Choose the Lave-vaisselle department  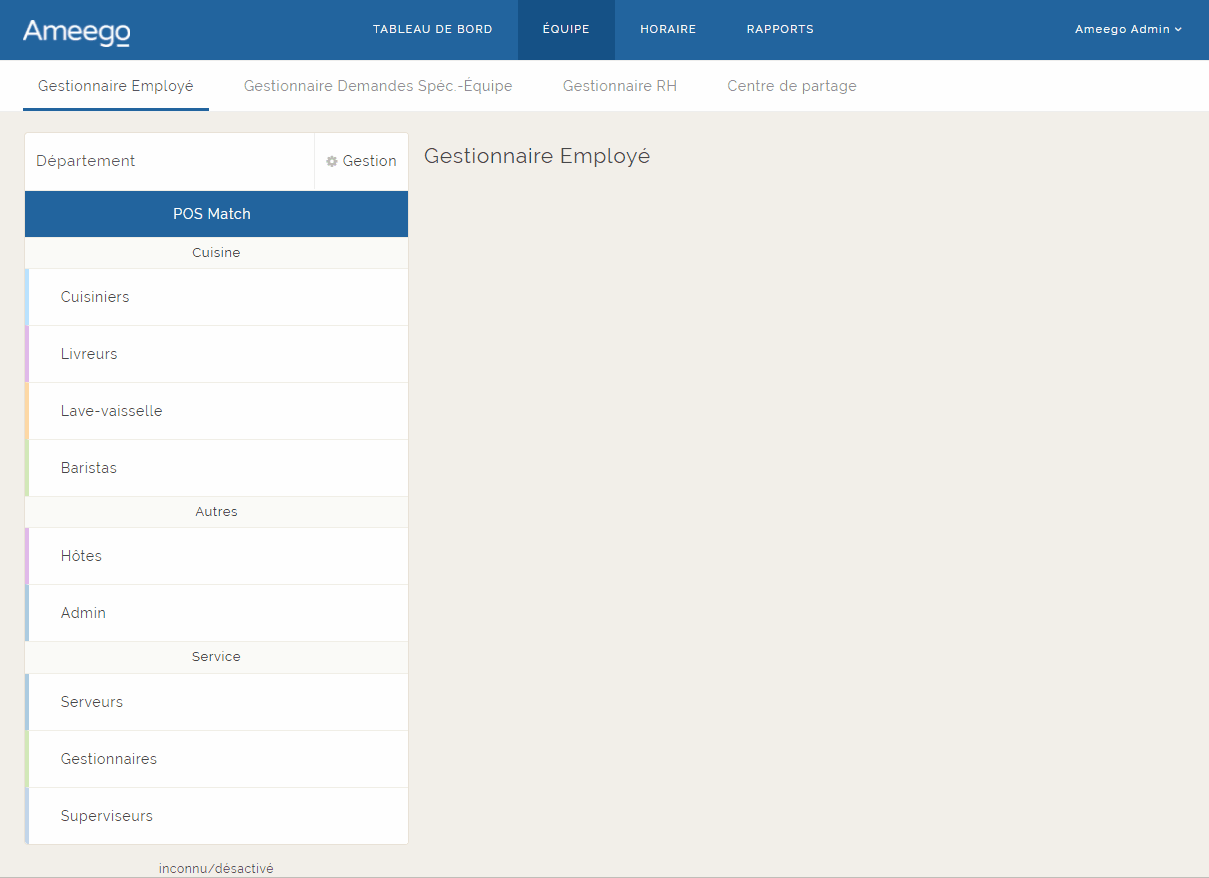[111, 411]
